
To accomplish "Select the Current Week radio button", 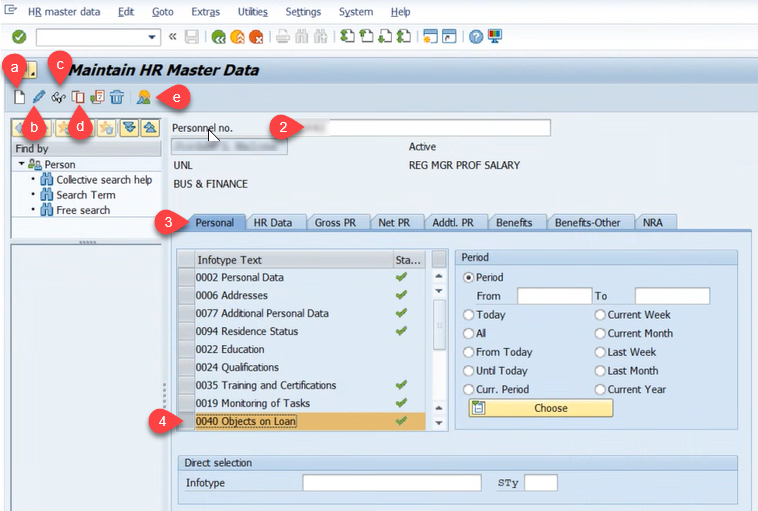I will click(600, 315).
